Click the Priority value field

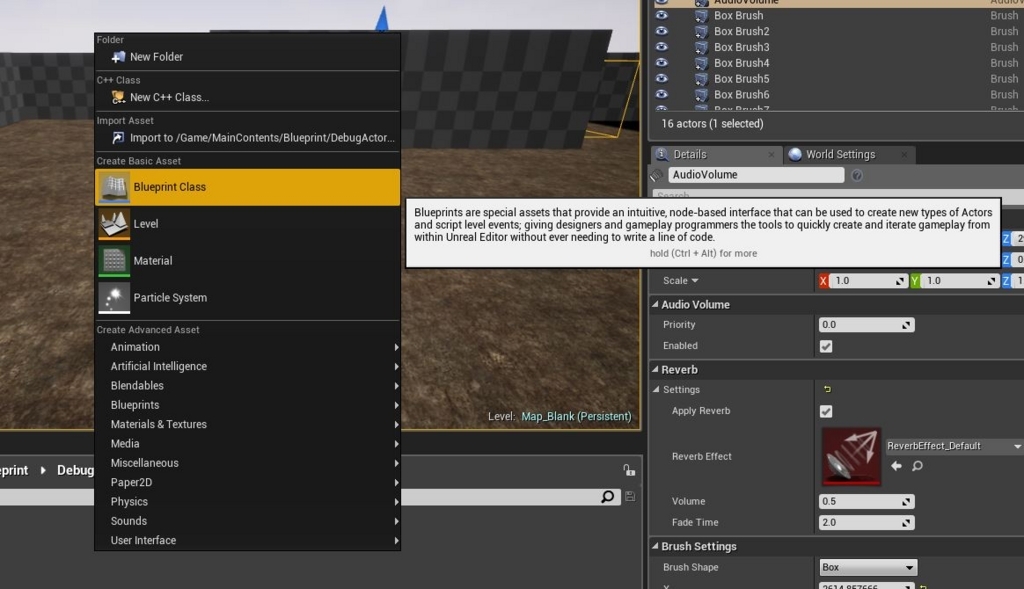[x=867, y=325]
